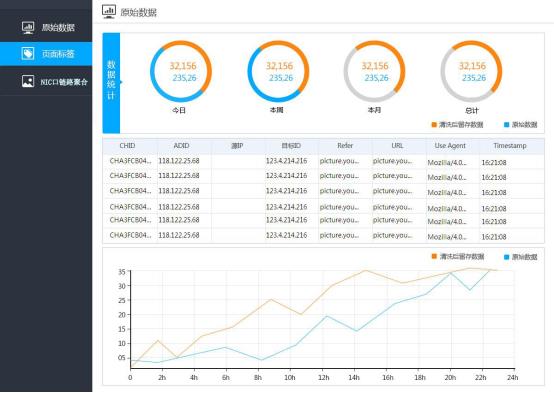Select the last table row CHA3FCB04
Viewport: 554px width, 393px height.
pos(323,235)
